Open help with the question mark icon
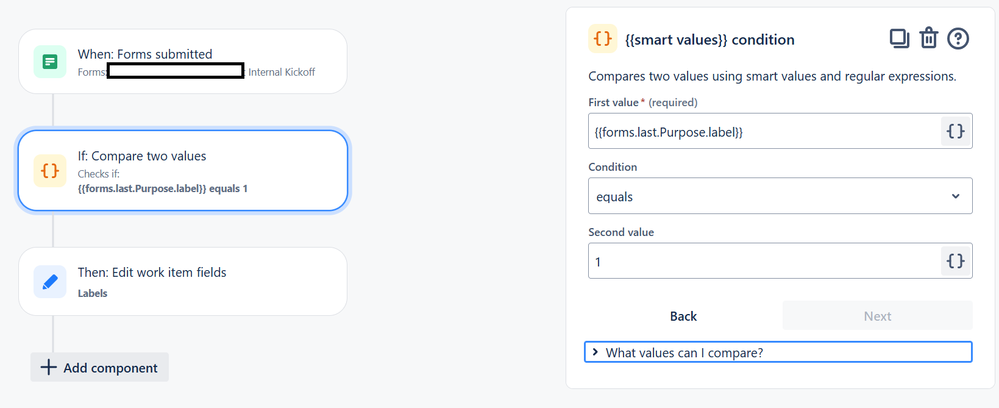The height and width of the screenshot is (408, 999). [958, 39]
